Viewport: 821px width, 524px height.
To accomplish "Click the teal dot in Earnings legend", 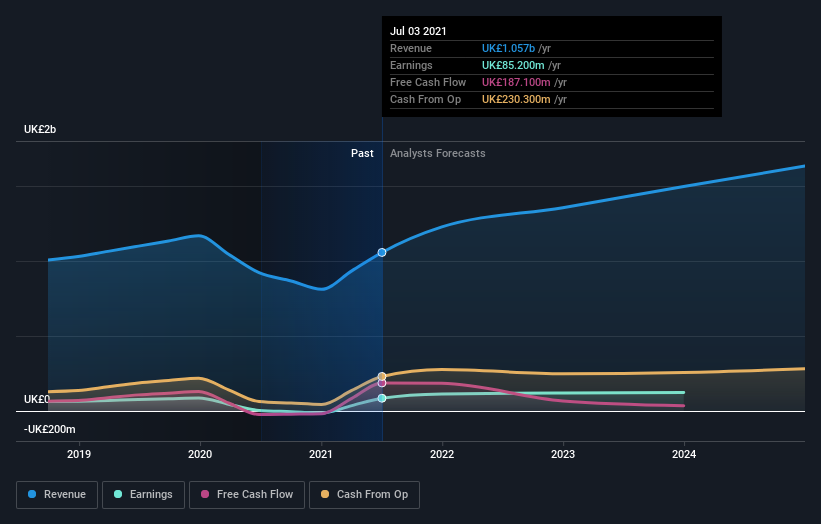I will click(x=118, y=494).
